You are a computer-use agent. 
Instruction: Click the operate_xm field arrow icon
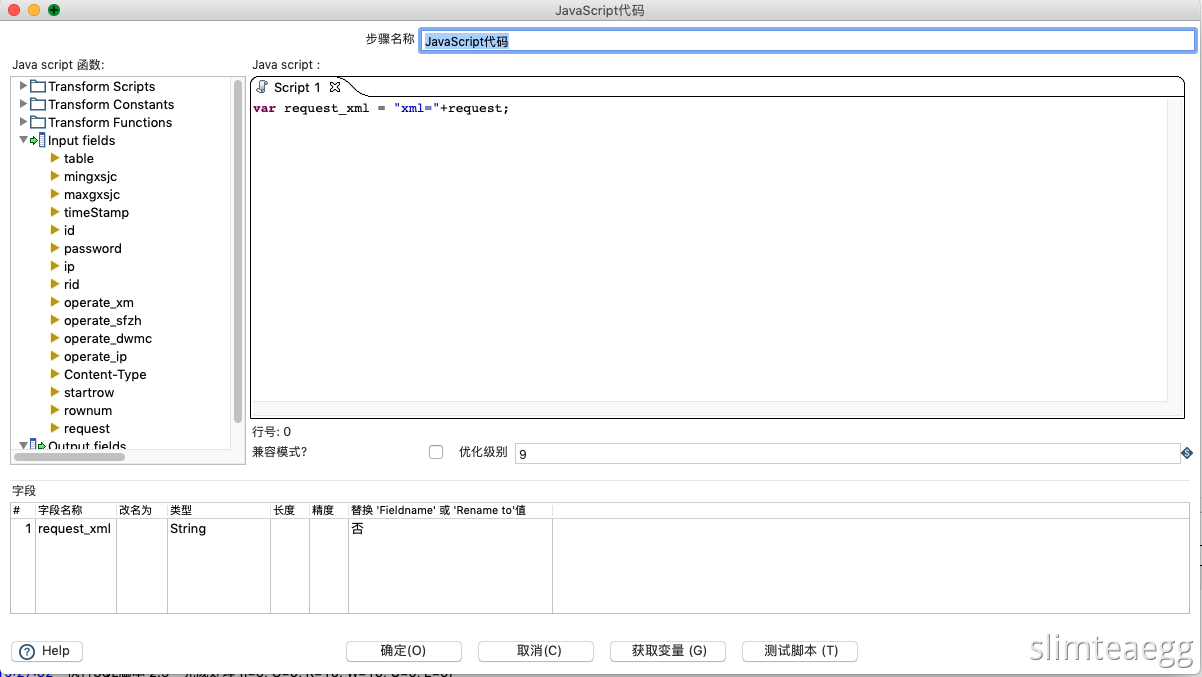coord(55,302)
